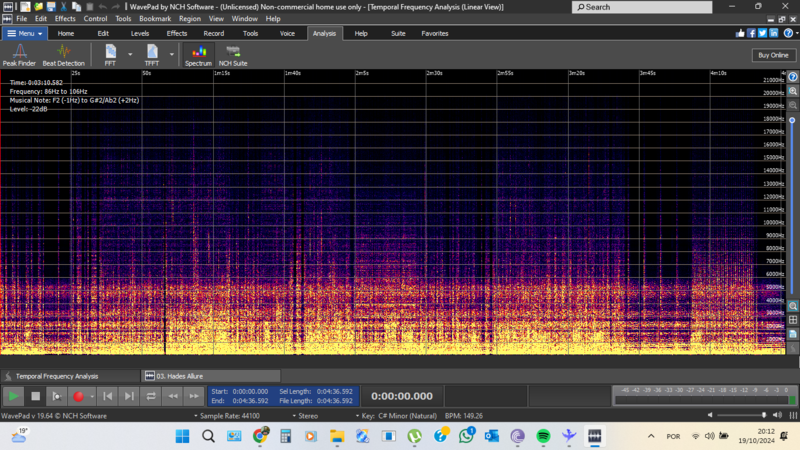This screenshot has width=800, height=450.
Task: Adjust the volume slider in status bar
Action: (x=764, y=415)
